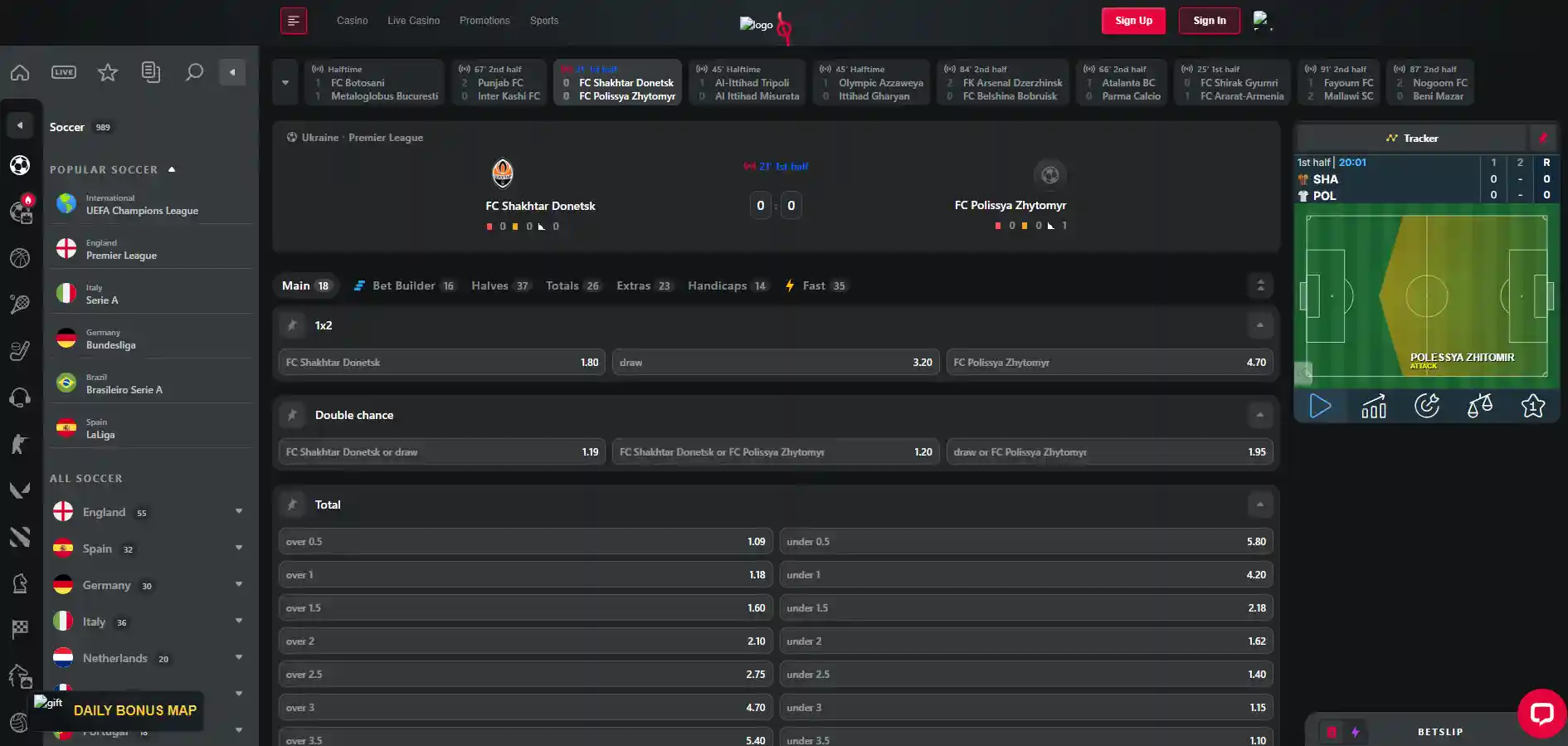Open the live chat bubble
The height and width of the screenshot is (746, 1568).
(1542, 714)
